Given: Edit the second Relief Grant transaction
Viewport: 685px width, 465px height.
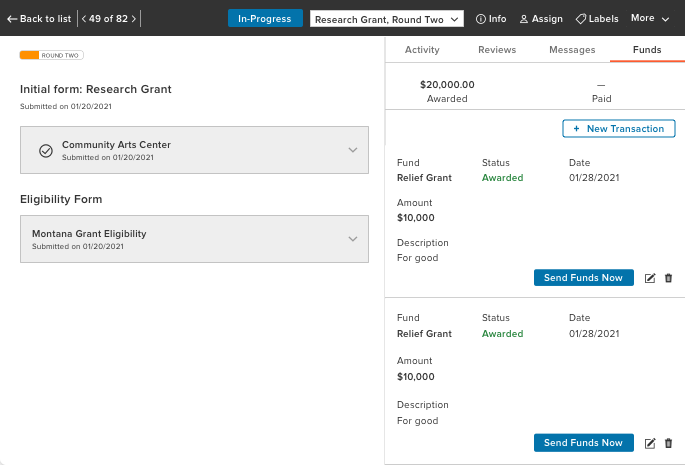Looking at the screenshot, I should (x=650, y=443).
